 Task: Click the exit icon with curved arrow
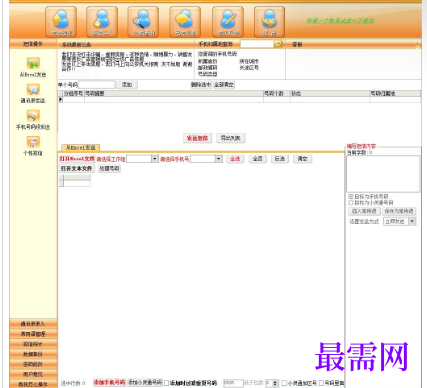pos(270,22)
